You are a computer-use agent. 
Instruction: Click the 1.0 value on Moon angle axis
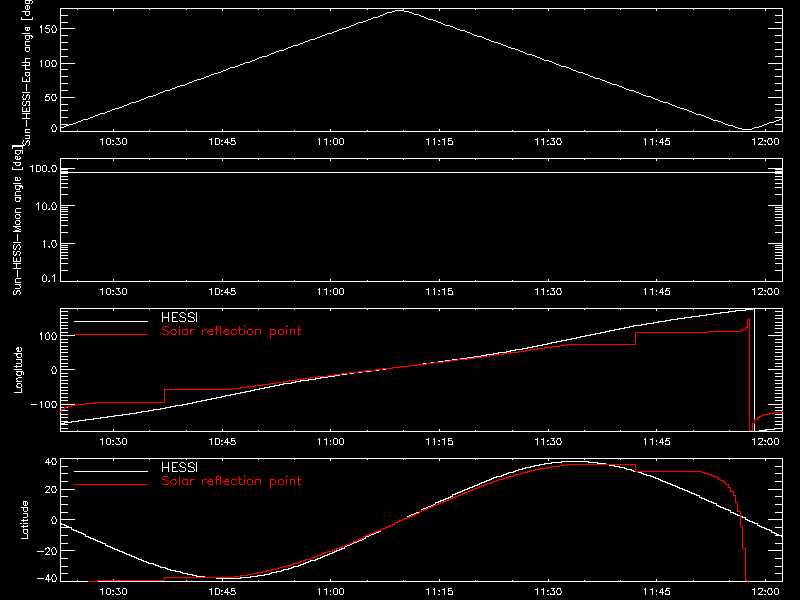point(49,244)
